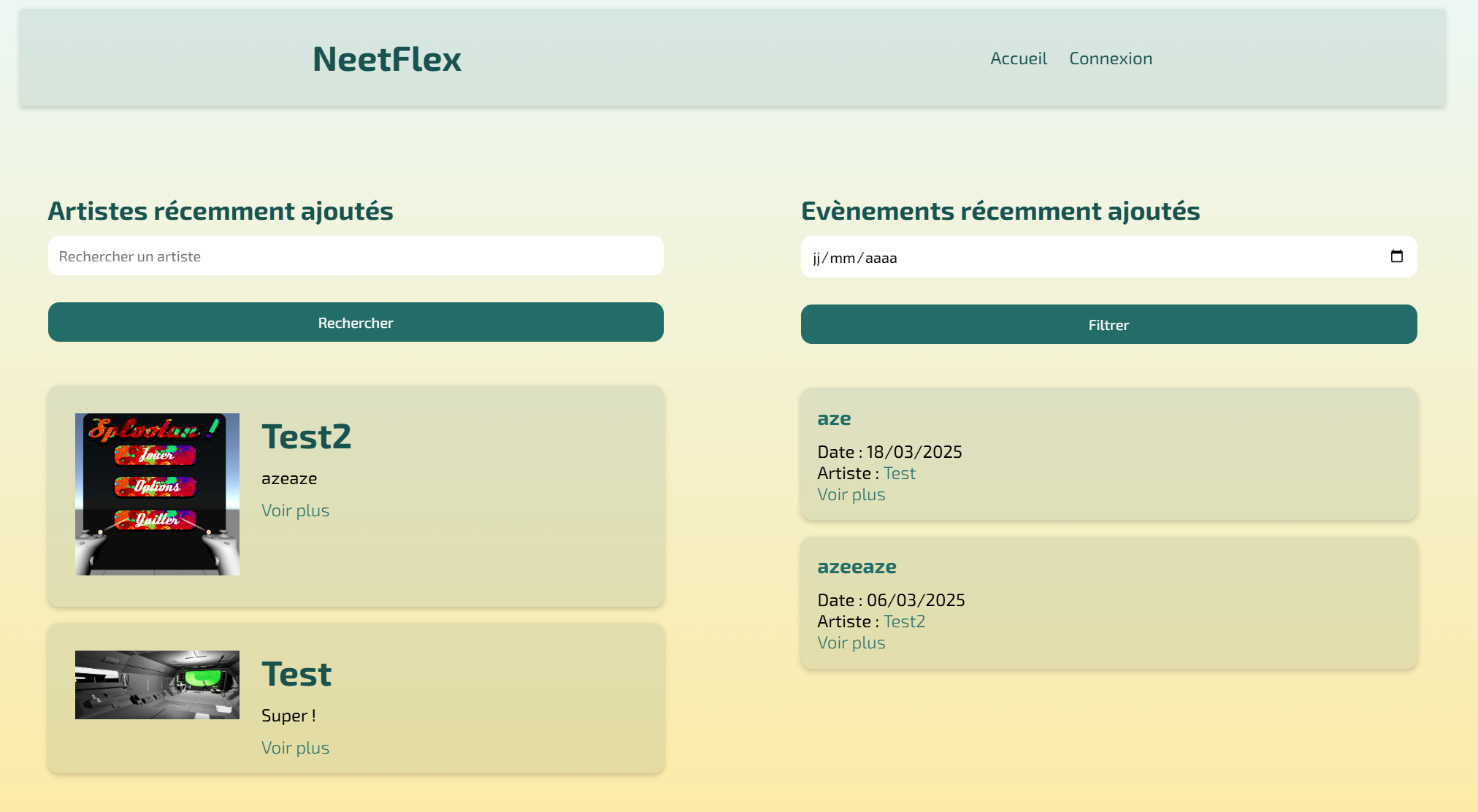
Task: Click the 'Date : 06/03/2025' text
Action: coord(891,600)
